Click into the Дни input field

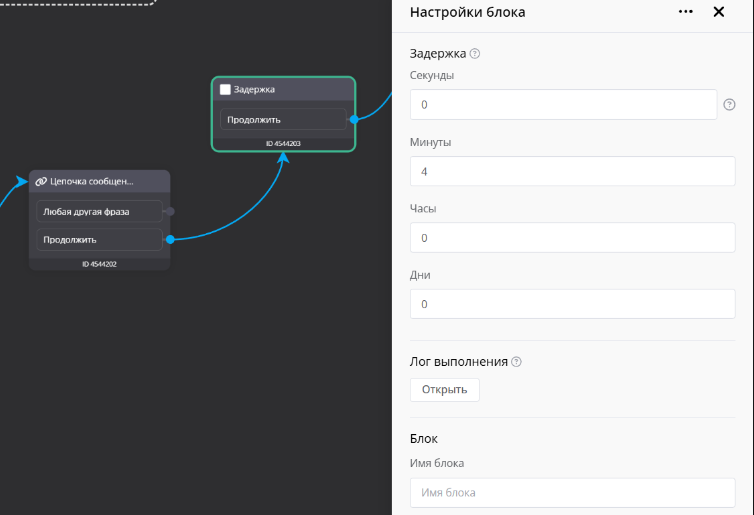click(572, 304)
